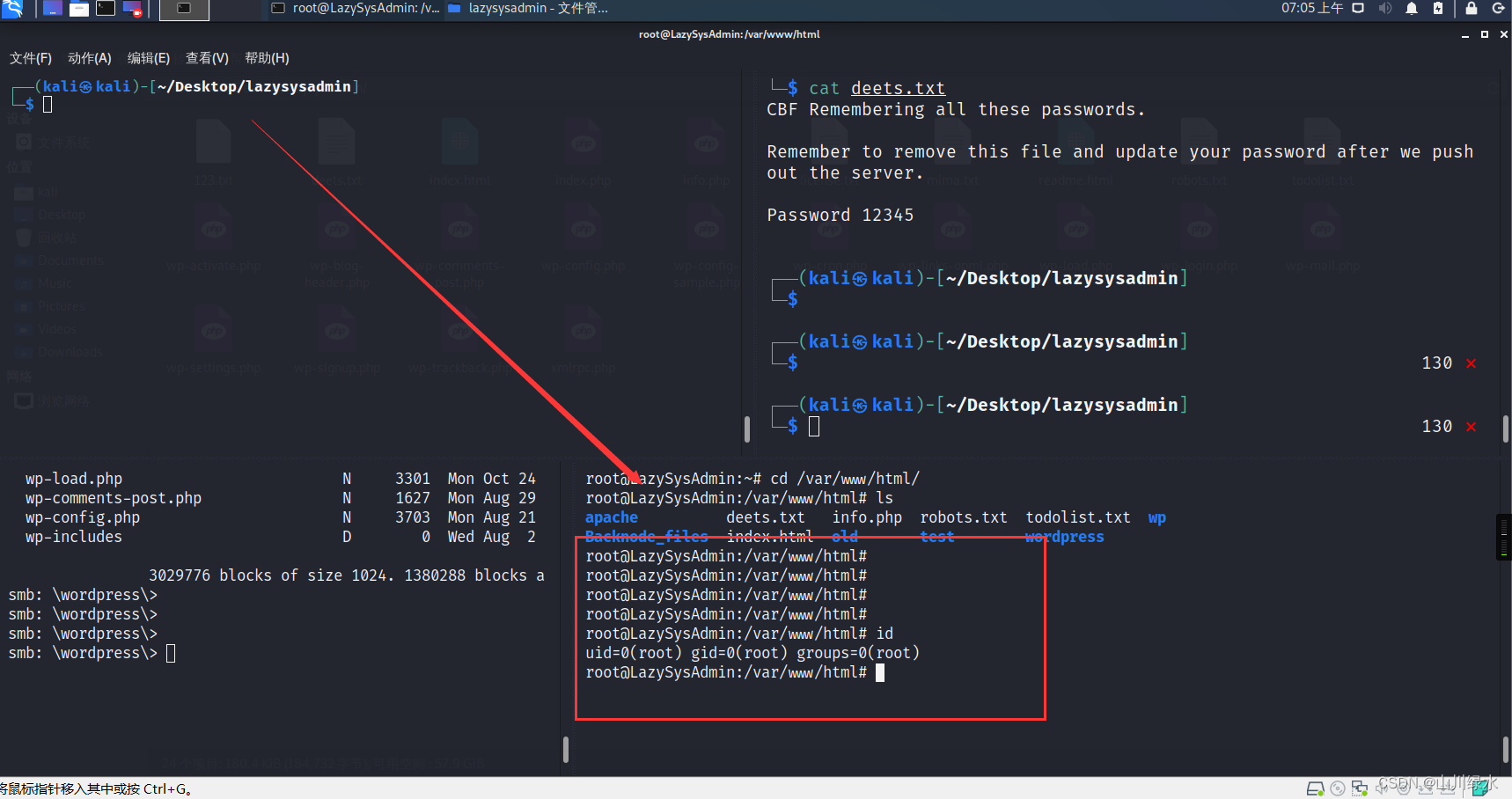The image size is (1512, 799).
Task: Click the wp-load.php listing row
Action: 280,479
